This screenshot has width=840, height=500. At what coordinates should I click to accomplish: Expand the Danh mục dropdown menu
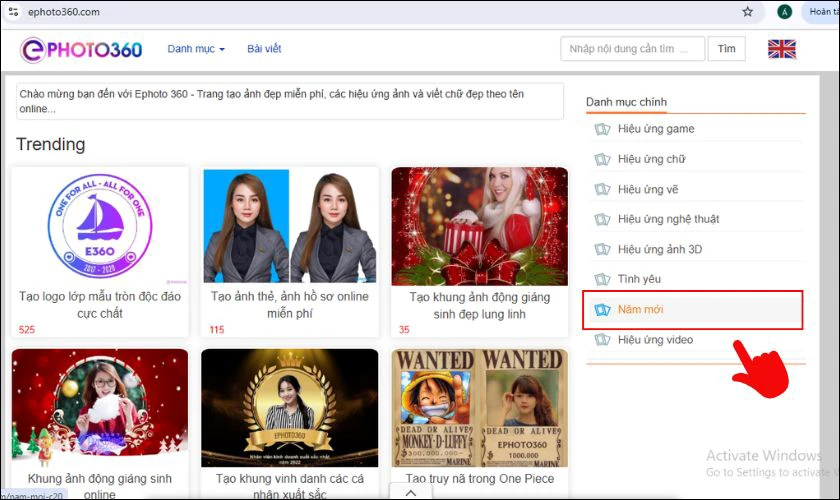tap(196, 49)
